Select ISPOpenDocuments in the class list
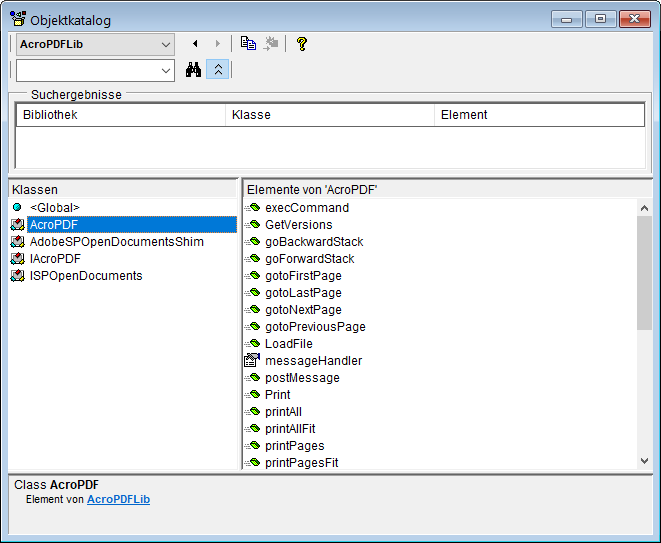661x543 pixels. 86,276
